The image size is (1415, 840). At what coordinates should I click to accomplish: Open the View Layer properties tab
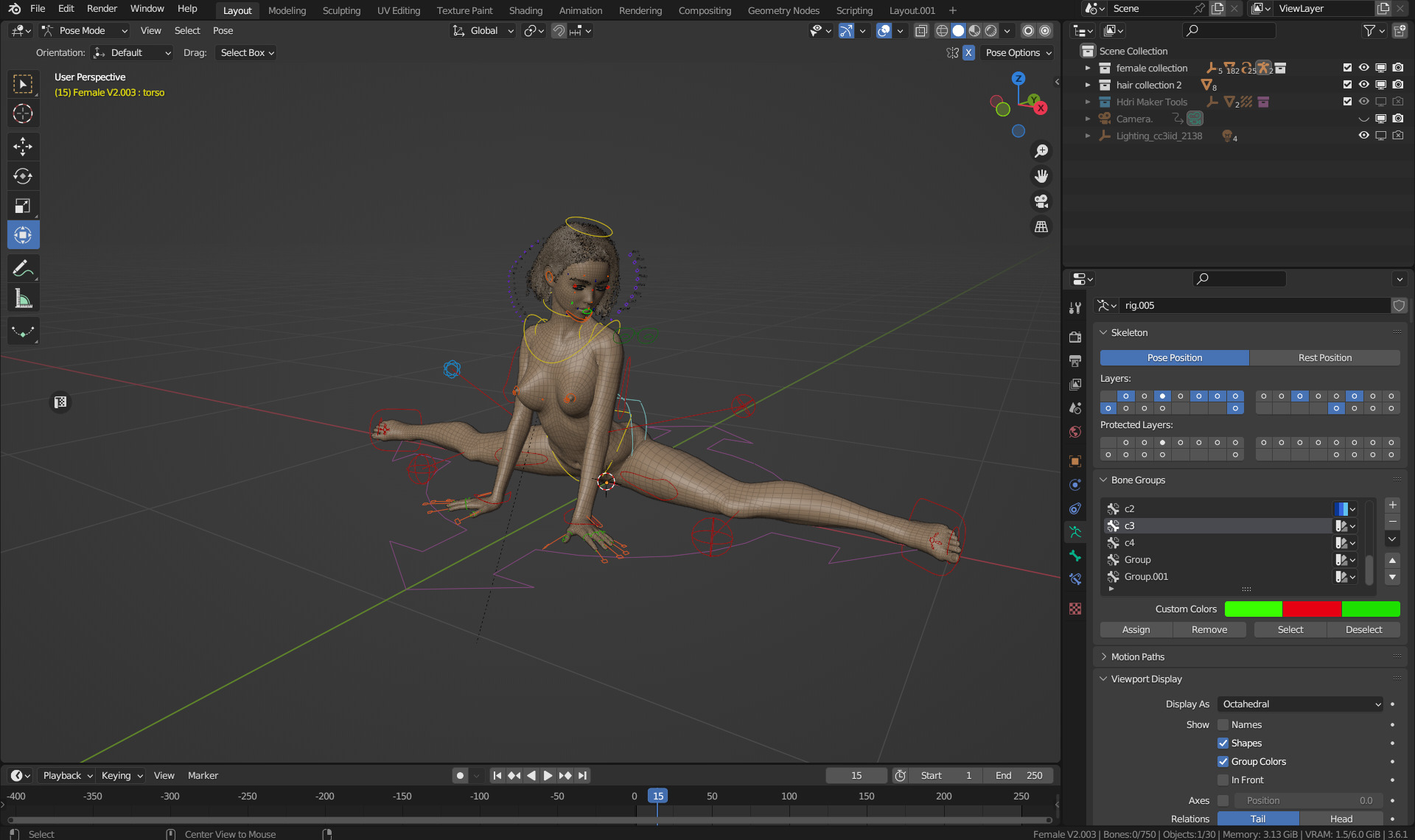click(1075, 385)
